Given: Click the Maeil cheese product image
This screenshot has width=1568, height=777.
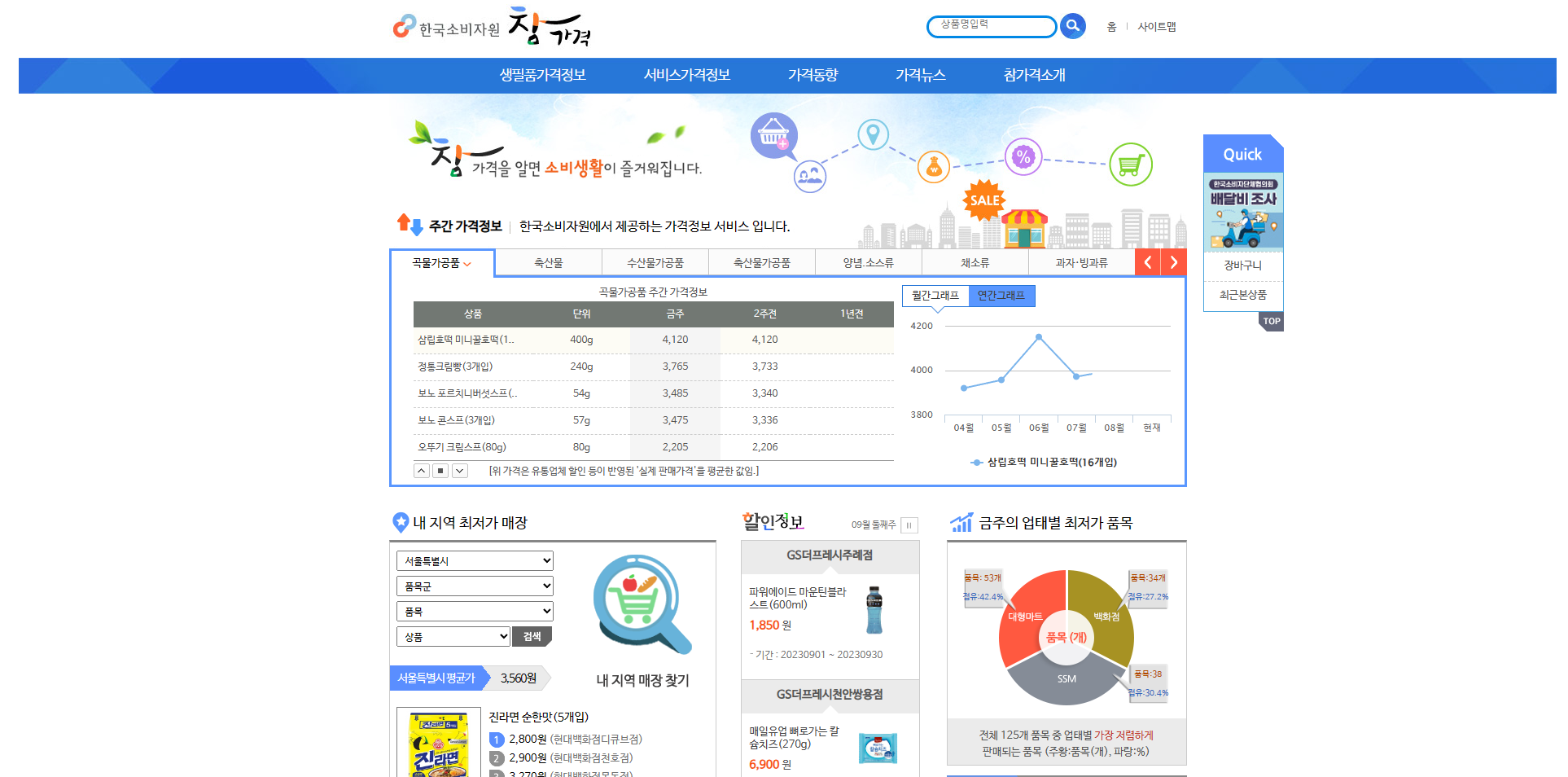Looking at the screenshot, I should point(878,748).
